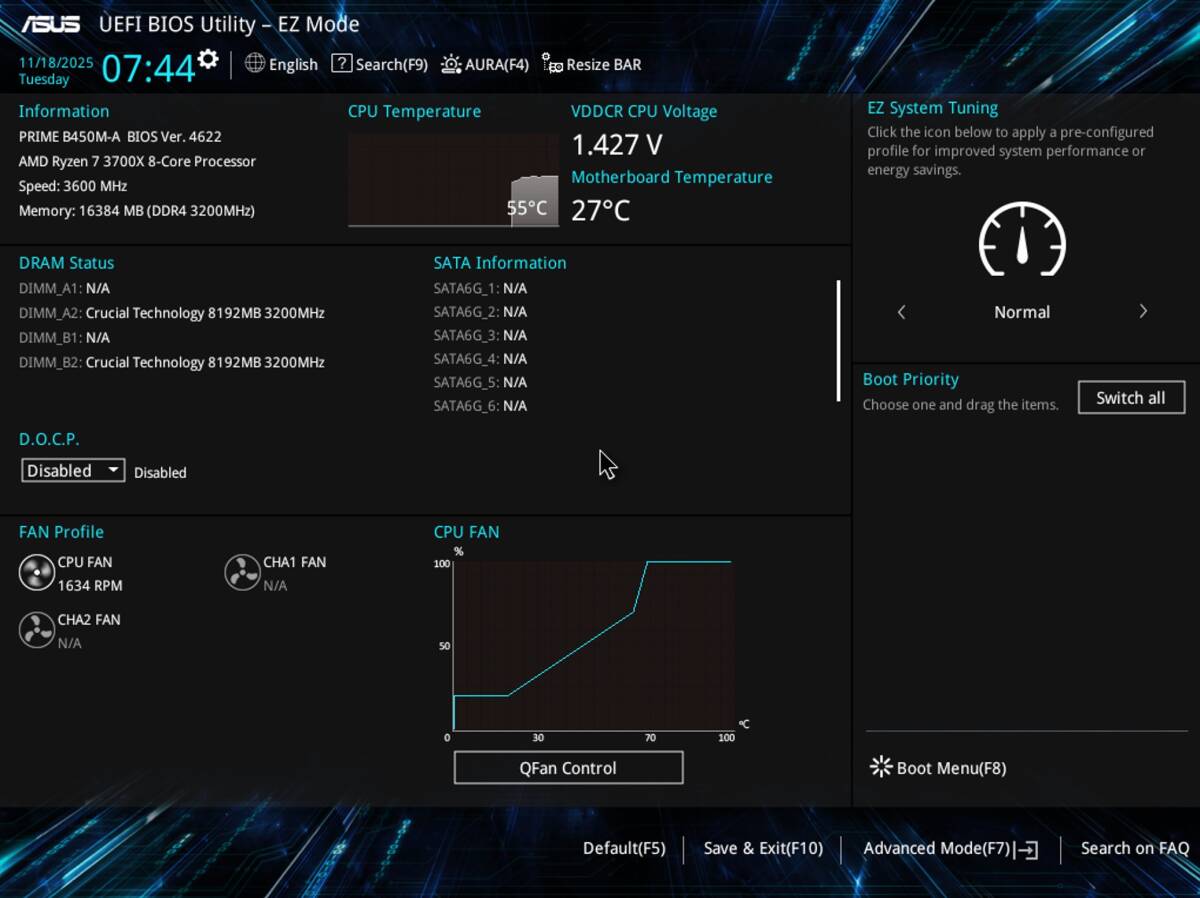Click the Resize BAR label

click(x=604, y=64)
